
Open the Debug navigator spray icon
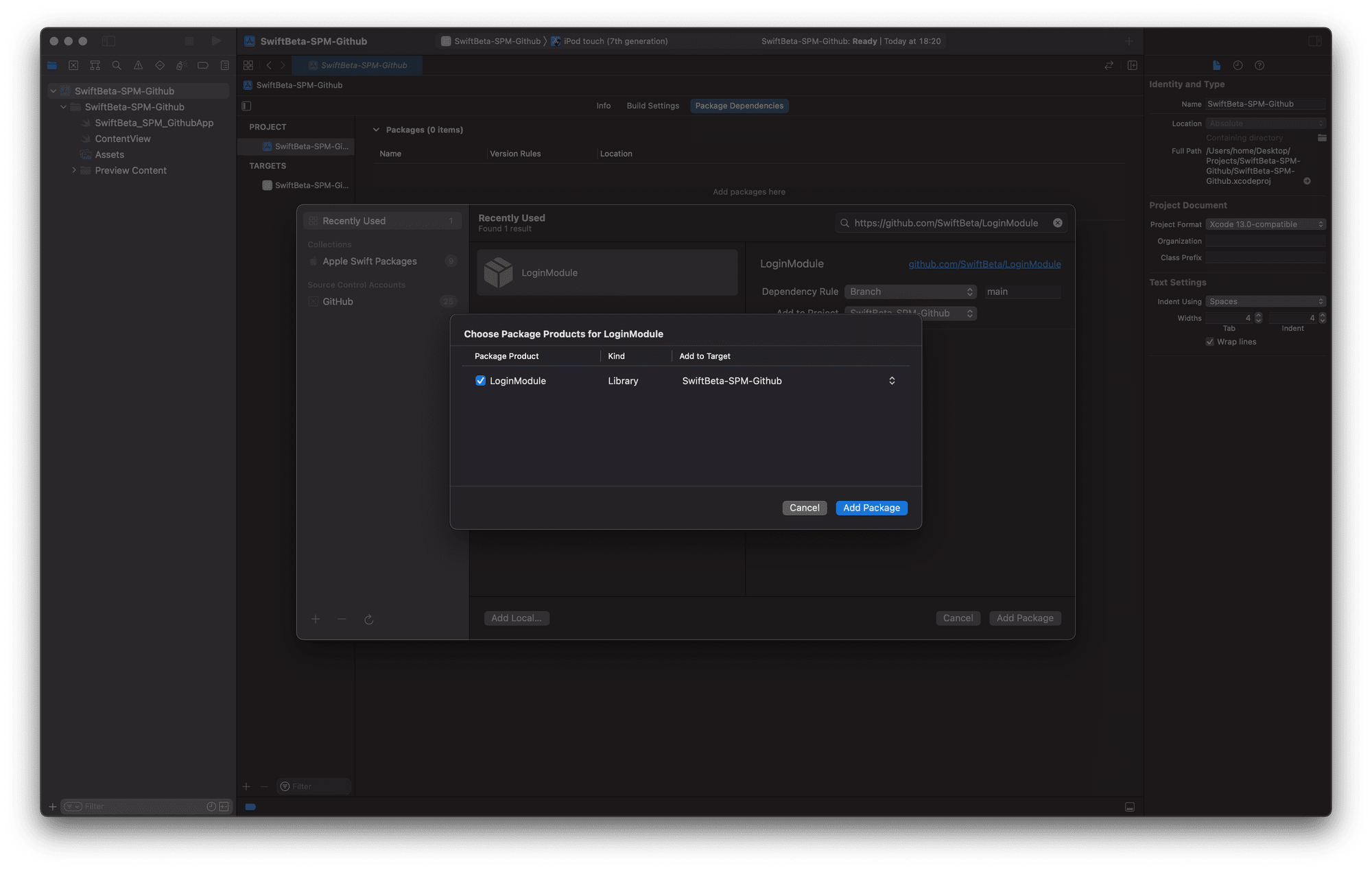click(181, 65)
